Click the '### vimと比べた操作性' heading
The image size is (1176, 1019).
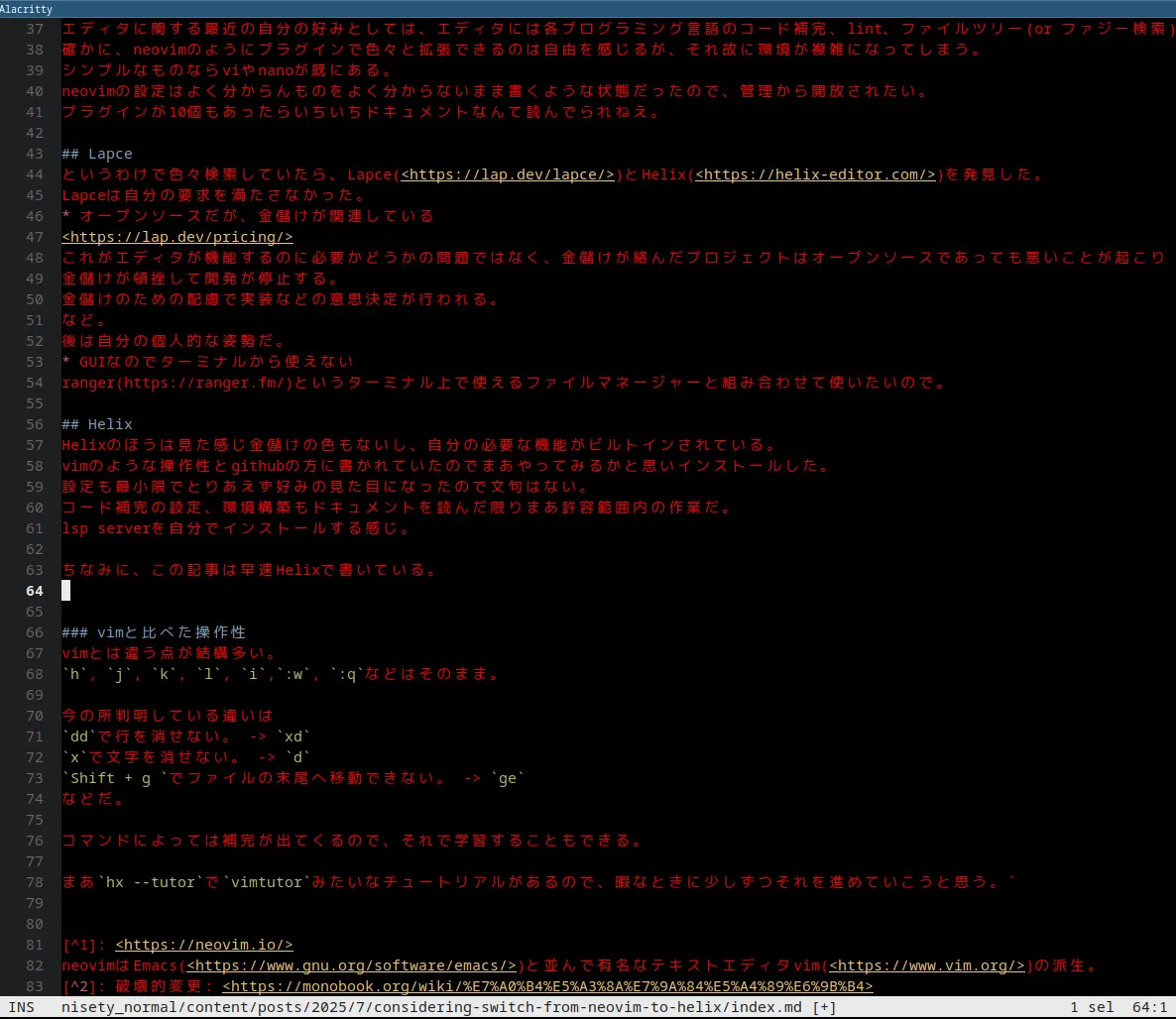tap(154, 632)
